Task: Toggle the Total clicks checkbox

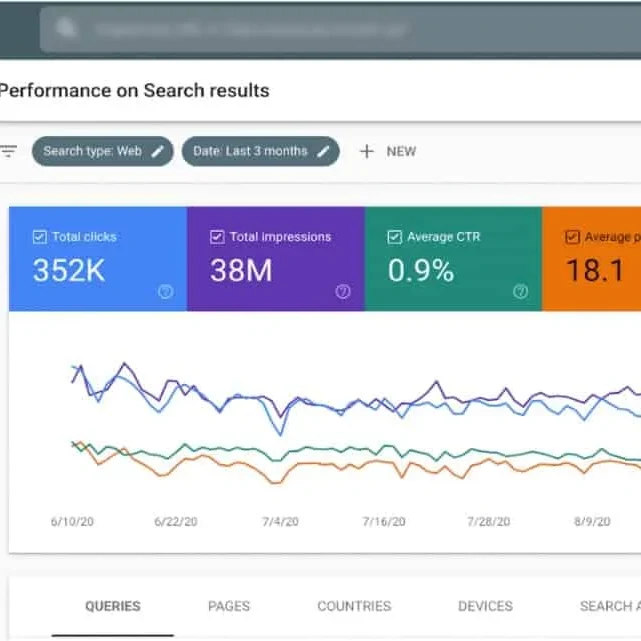Action: click(40, 237)
